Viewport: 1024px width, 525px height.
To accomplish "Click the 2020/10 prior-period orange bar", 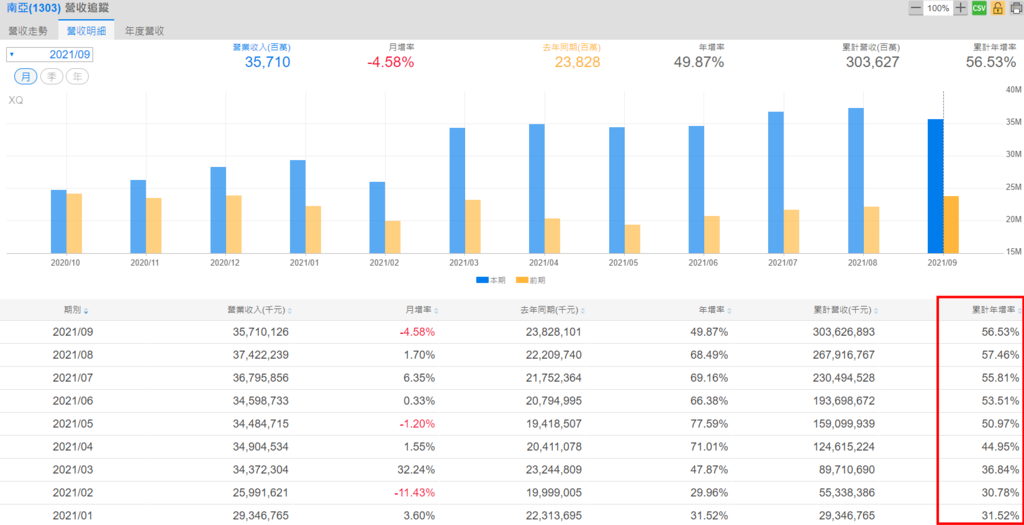I will 74,223.
